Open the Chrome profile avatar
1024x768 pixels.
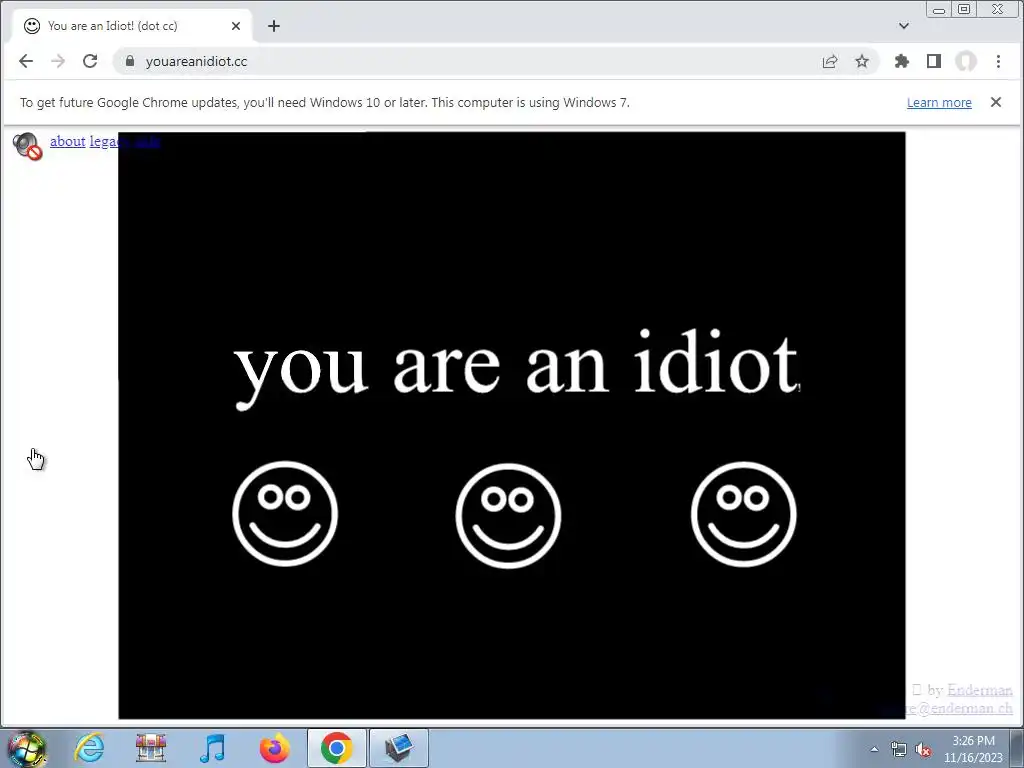tap(966, 61)
